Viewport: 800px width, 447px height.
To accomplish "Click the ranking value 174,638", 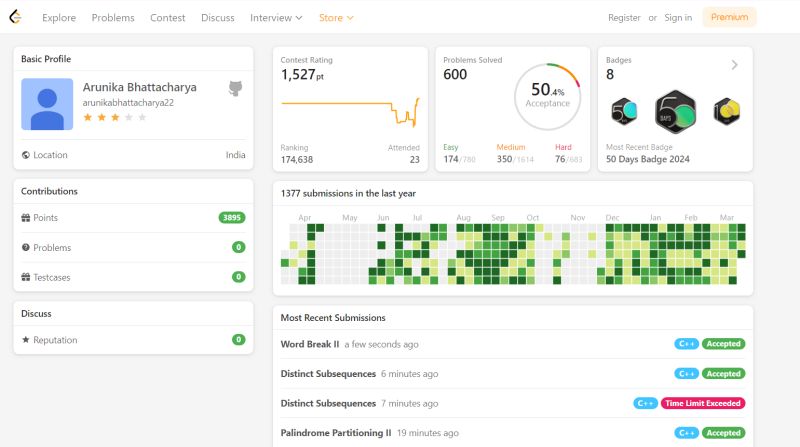I will pos(296,160).
